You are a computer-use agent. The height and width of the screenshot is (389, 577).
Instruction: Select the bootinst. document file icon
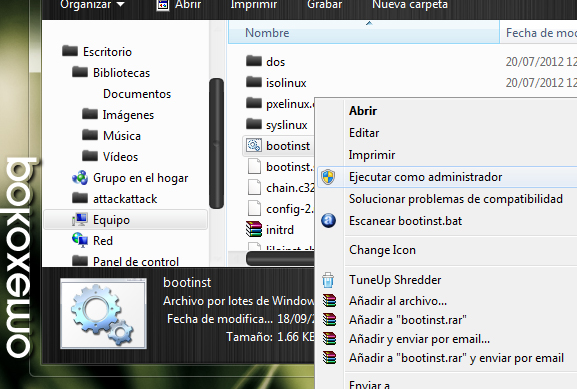pyautogui.click(x=254, y=166)
